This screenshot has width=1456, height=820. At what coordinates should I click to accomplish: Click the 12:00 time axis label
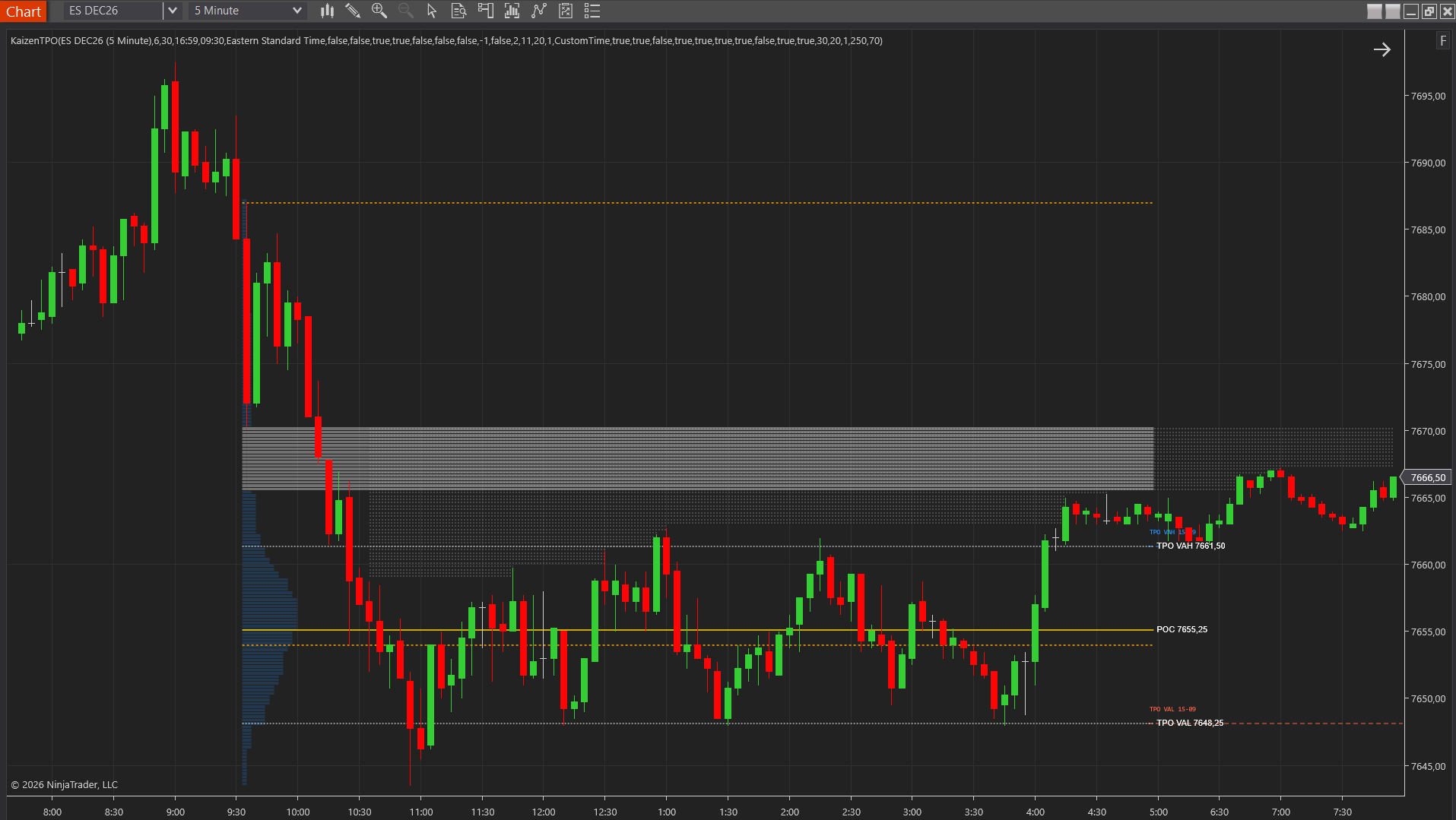[x=544, y=812]
